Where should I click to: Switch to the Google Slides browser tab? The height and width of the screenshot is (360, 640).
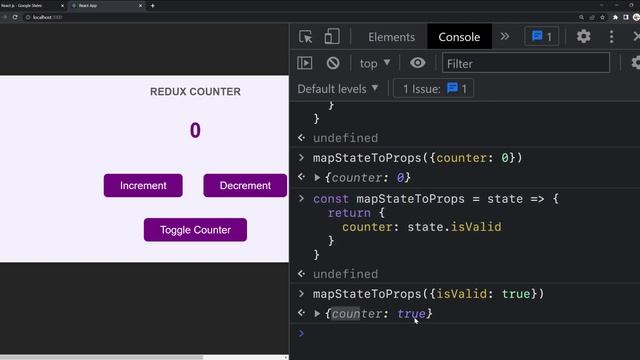pyautogui.click(x=33, y=6)
